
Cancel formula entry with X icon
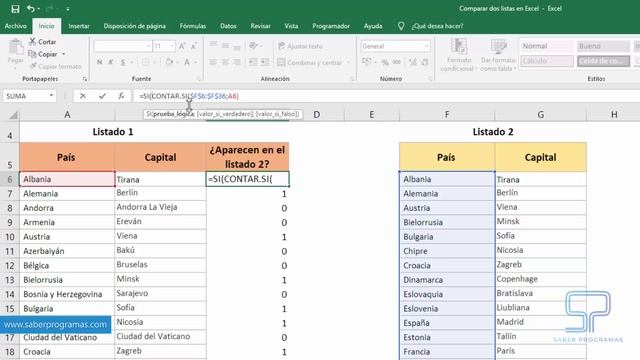tap(83, 96)
